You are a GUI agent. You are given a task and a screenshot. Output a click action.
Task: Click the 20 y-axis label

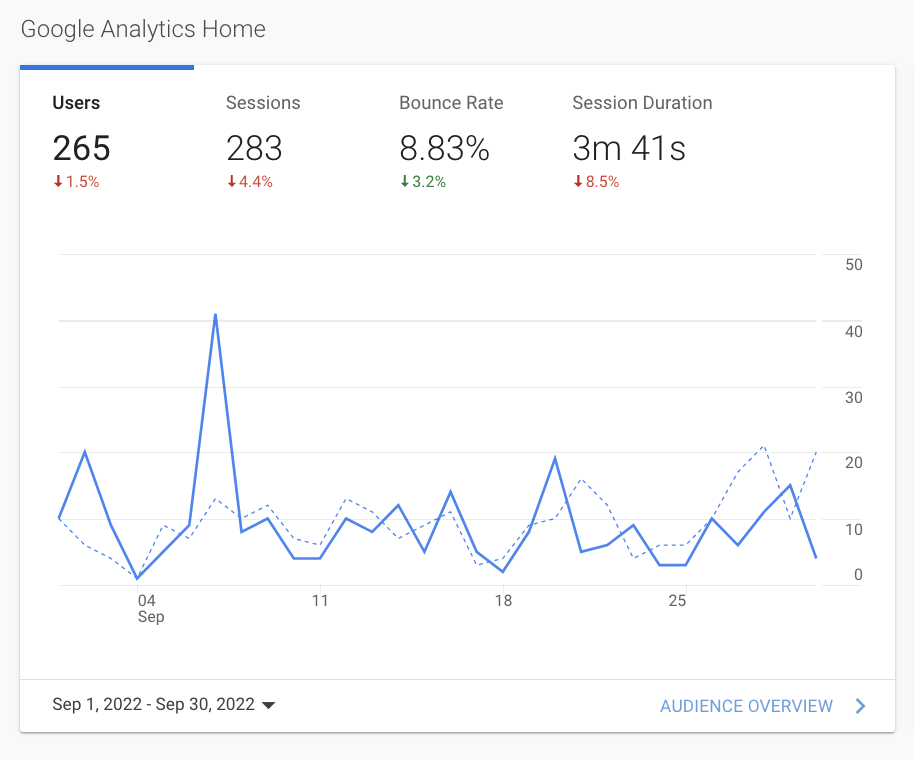coord(853,463)
